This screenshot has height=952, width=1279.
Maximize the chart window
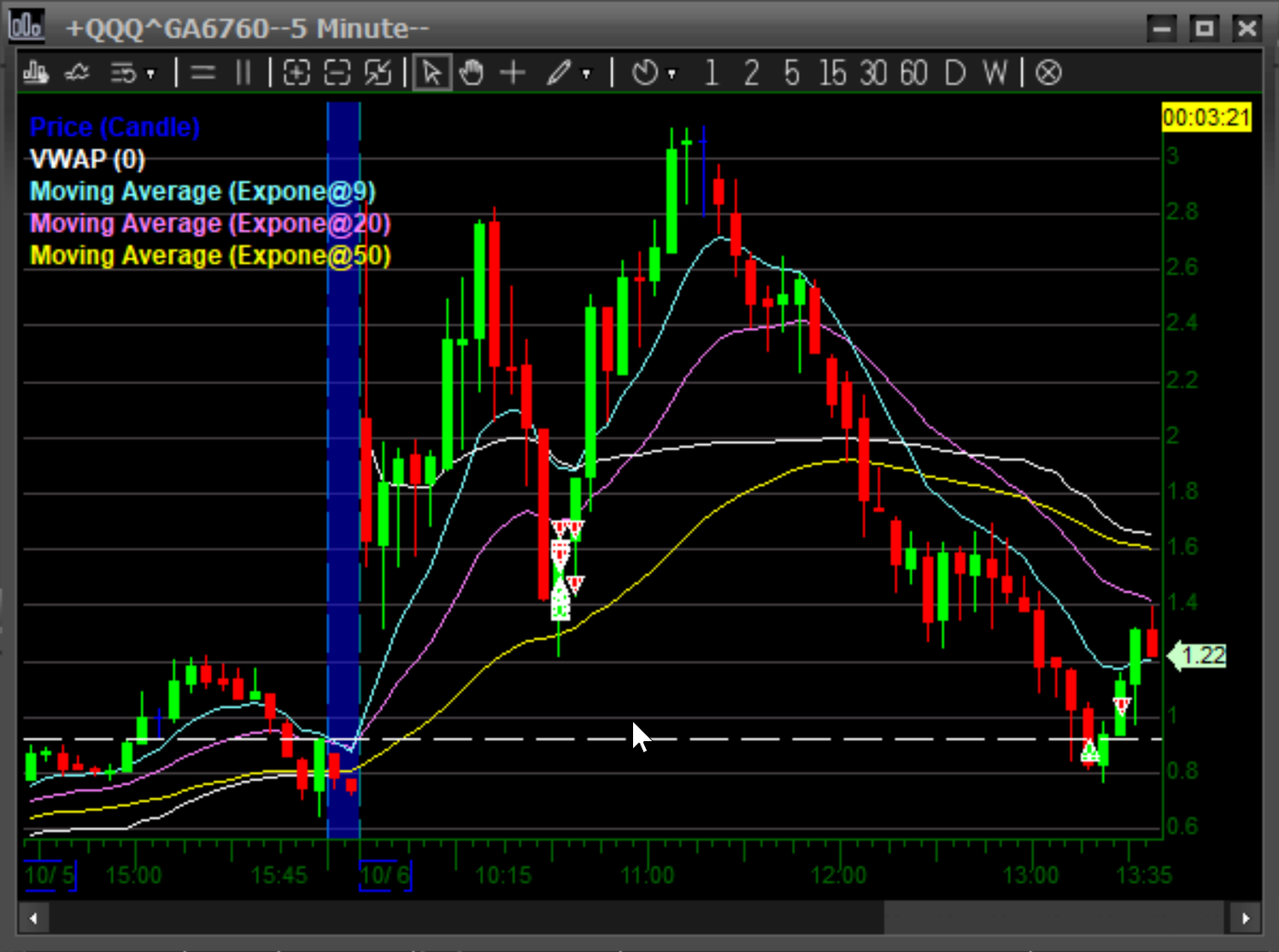[x=1204, y=28]
